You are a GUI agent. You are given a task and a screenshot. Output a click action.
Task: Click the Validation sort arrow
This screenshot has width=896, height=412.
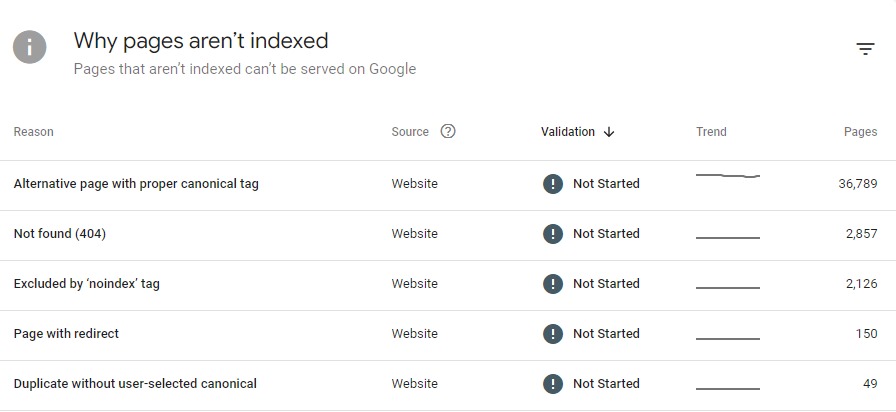[x=609, y=132]
